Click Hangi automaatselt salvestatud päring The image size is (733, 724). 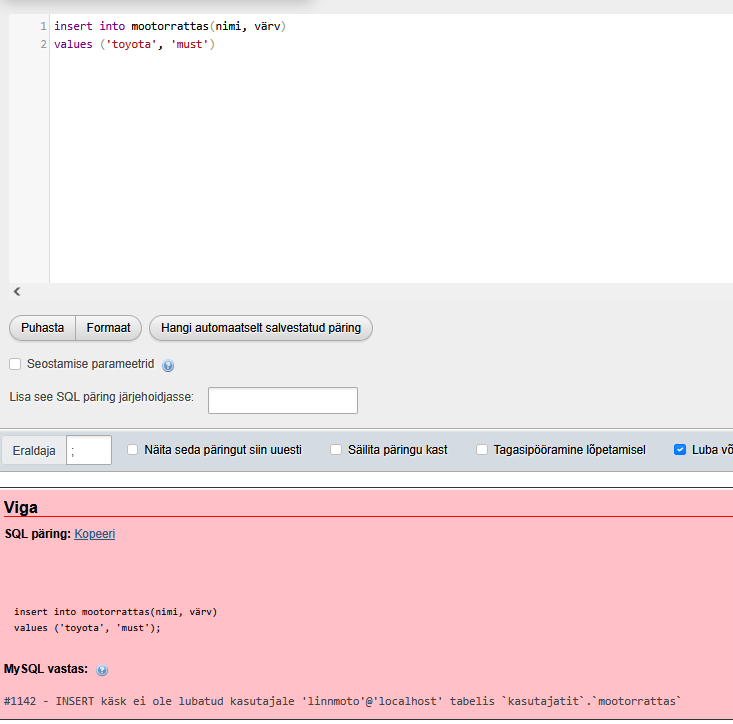click(x=261, y=328)
